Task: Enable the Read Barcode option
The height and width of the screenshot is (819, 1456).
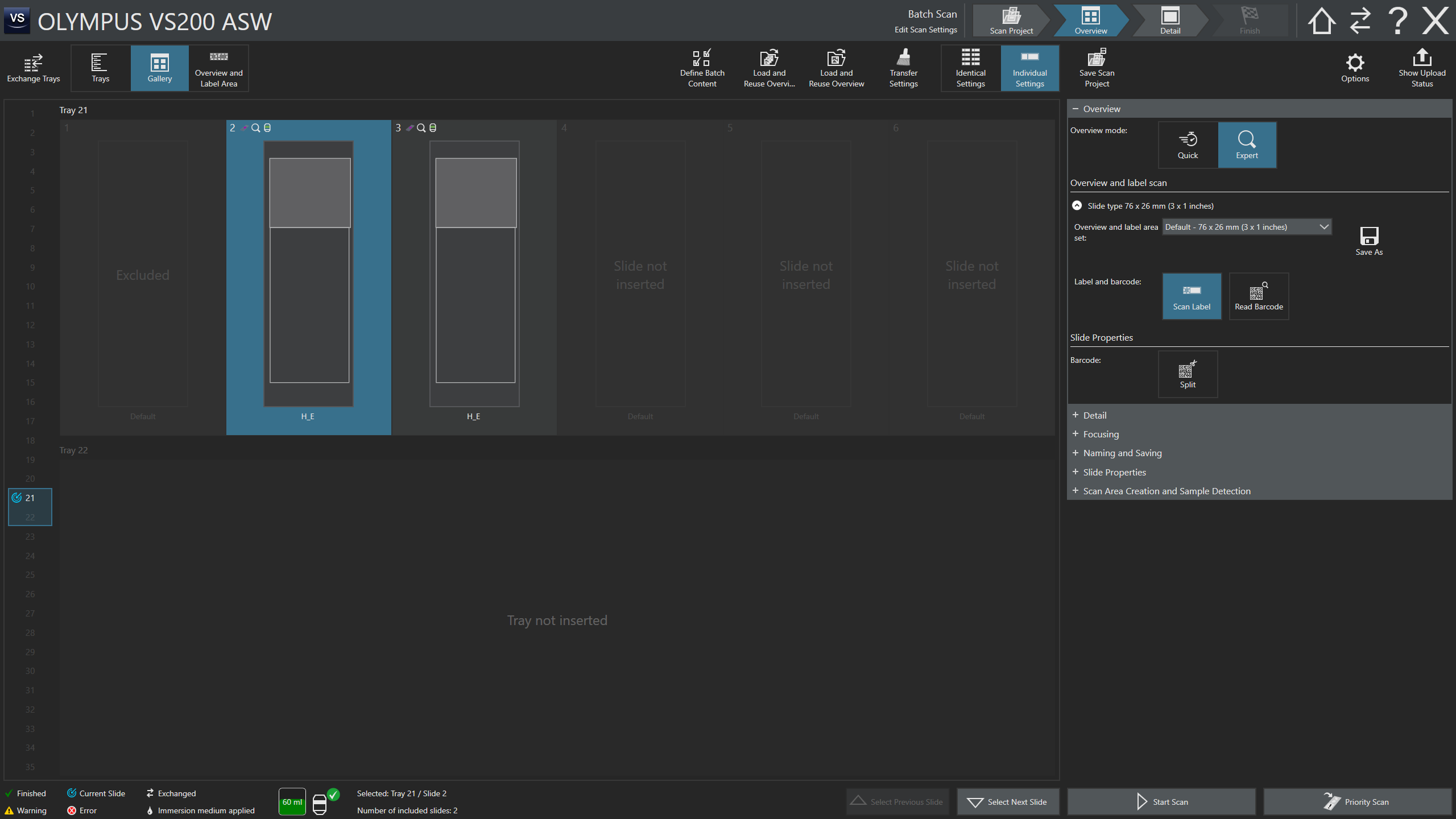Action: pyautogui.click(x=1258, y=296)
